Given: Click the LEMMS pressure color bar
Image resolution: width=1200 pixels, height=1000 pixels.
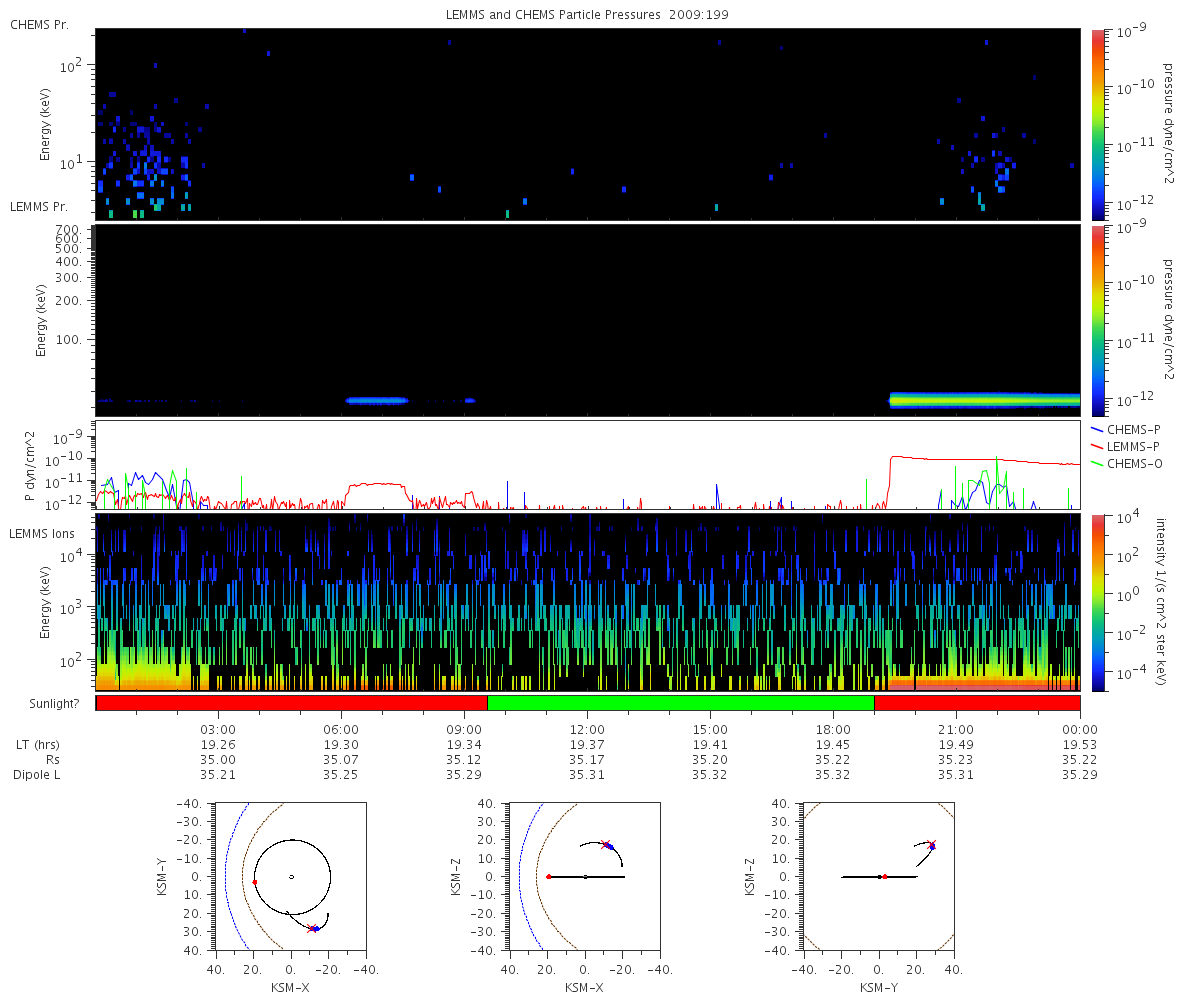Looking at the screenshot, I should (1097, 320).
